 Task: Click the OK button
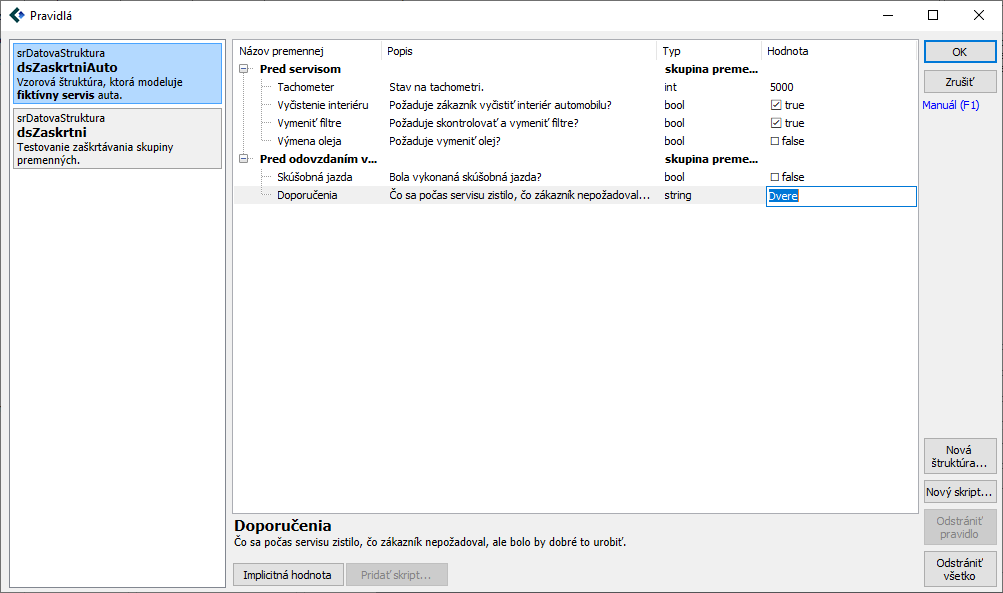pyautogui.click(x=959, y=52)
